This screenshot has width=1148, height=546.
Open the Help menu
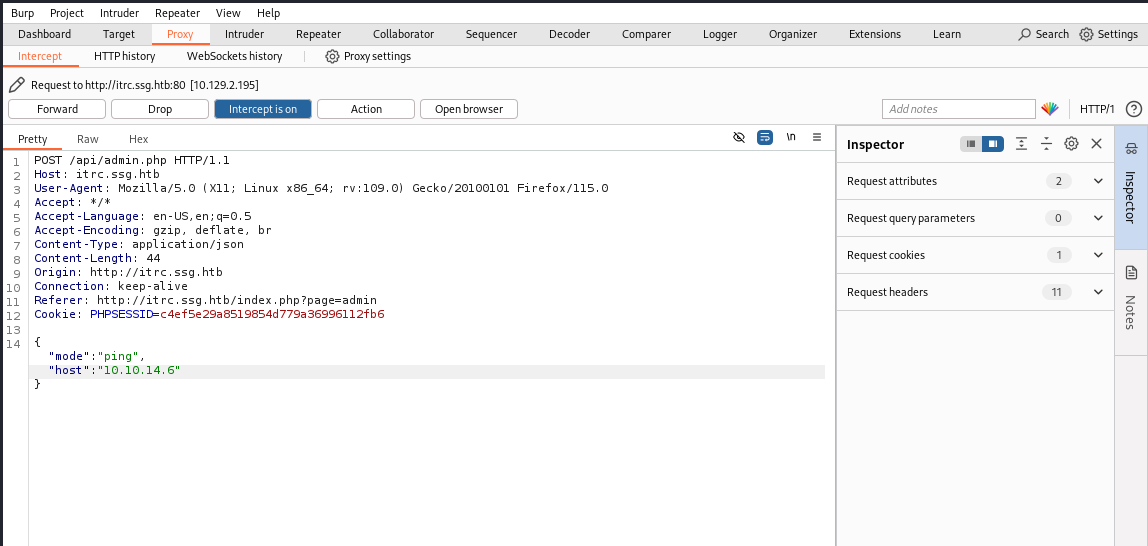point(269,13)
